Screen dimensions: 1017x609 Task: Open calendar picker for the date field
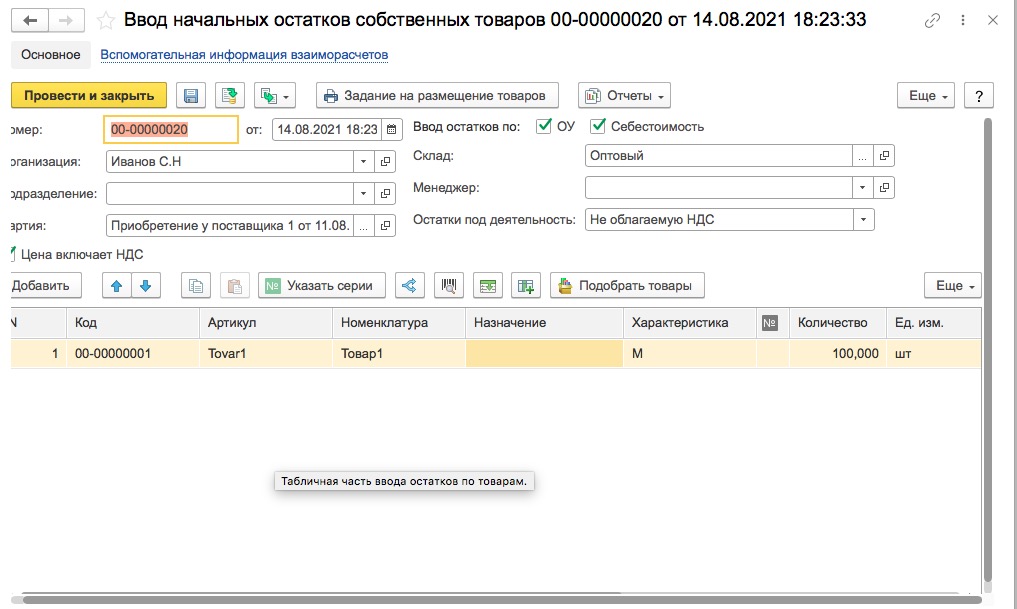pyautogui.click(x=392, y=130)
